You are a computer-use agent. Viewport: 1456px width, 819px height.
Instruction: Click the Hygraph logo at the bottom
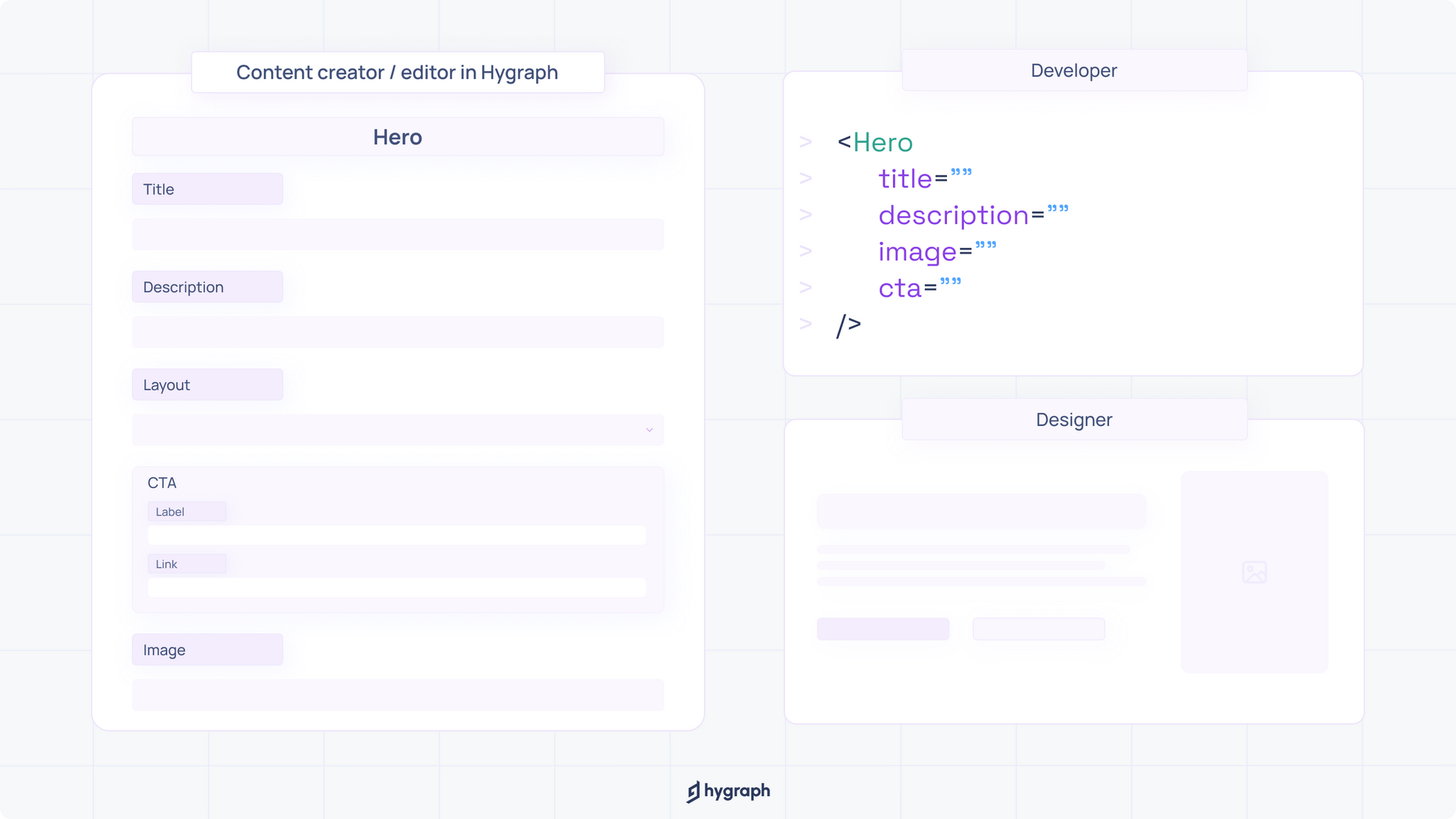tap(728, 791)
